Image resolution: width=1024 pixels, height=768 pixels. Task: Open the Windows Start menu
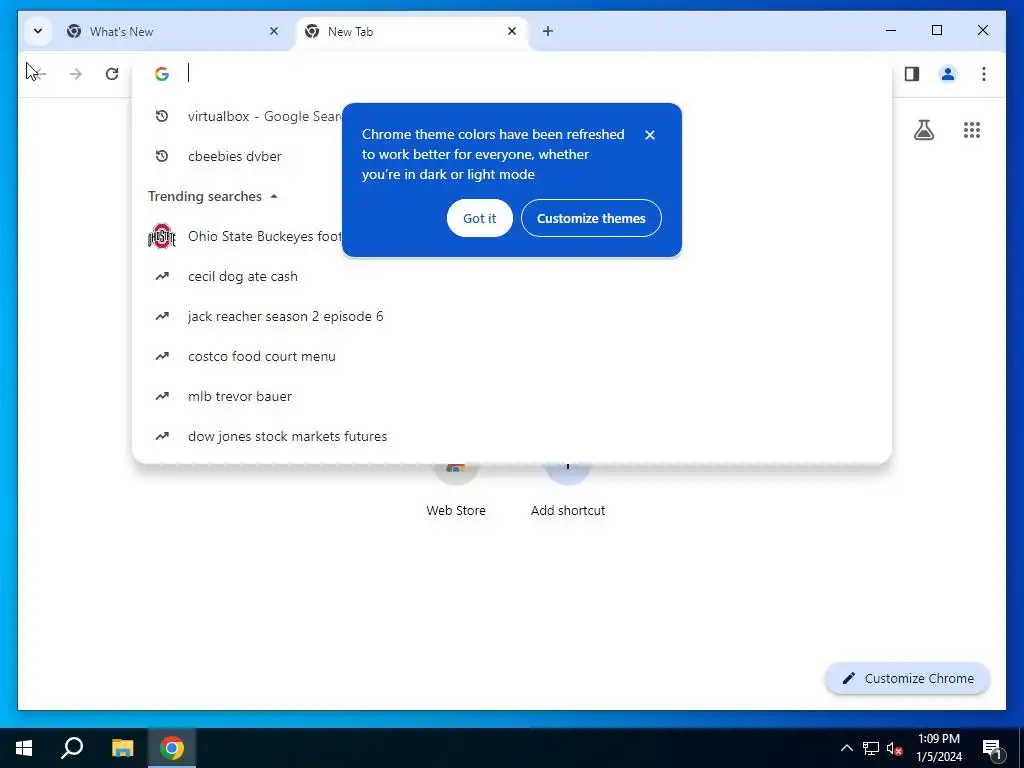pyautogui.click(x=24, y=748)
